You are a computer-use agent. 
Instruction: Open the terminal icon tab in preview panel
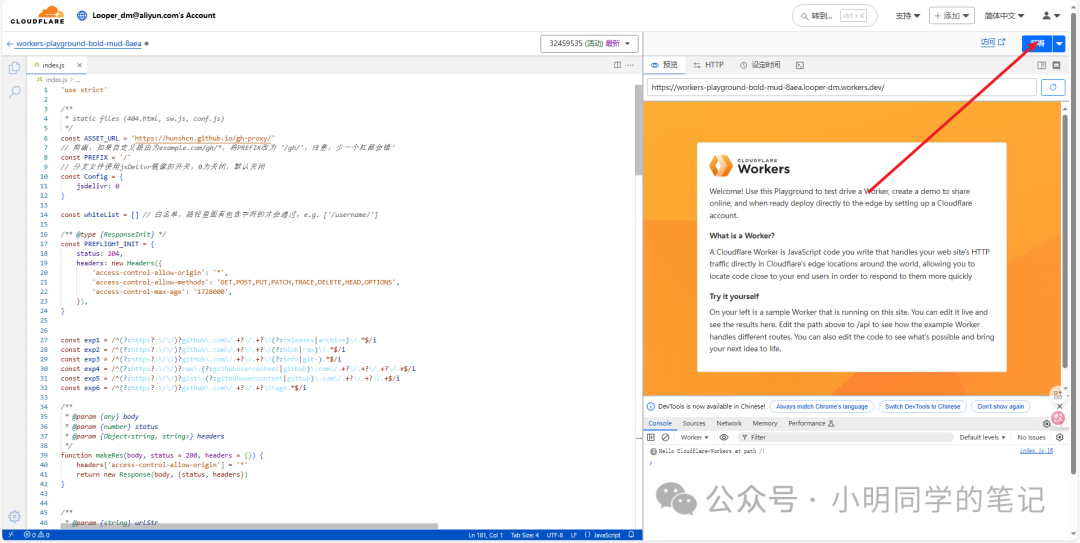[x=800, y=65]
